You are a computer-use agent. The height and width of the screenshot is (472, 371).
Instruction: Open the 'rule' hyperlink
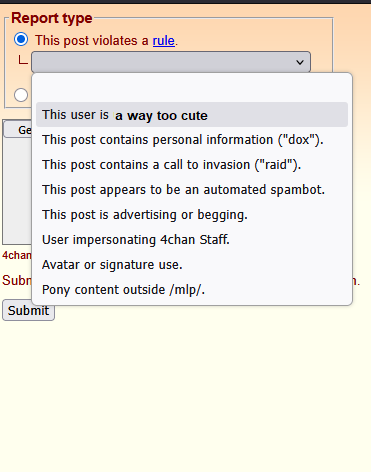click(x=164, y=41)
